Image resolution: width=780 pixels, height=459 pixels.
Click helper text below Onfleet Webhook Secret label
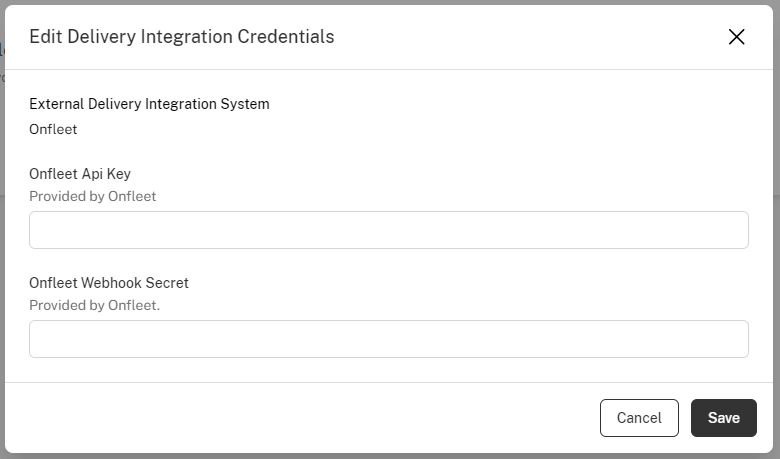[94, 305]
